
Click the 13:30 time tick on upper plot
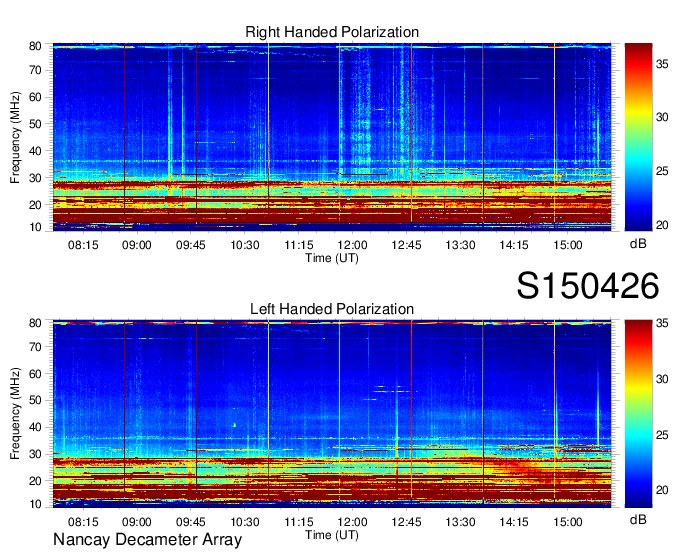pyautogui.click(x=460, y=245)
